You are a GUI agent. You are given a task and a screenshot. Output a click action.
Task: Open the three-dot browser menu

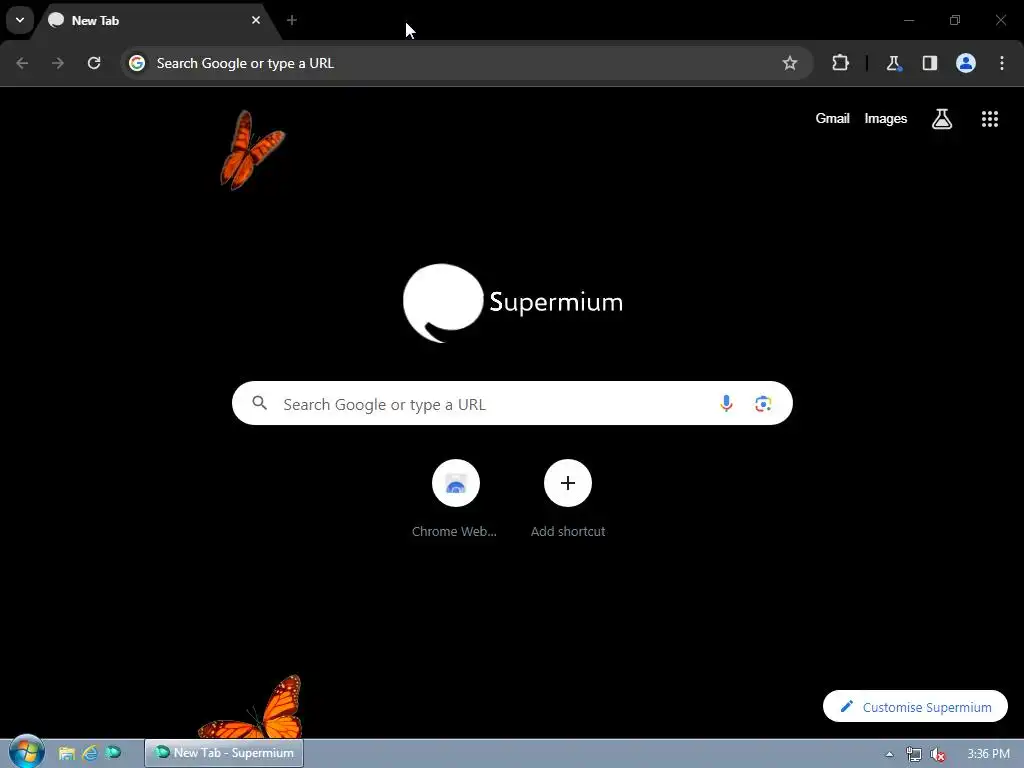(x=1002, y=63)
